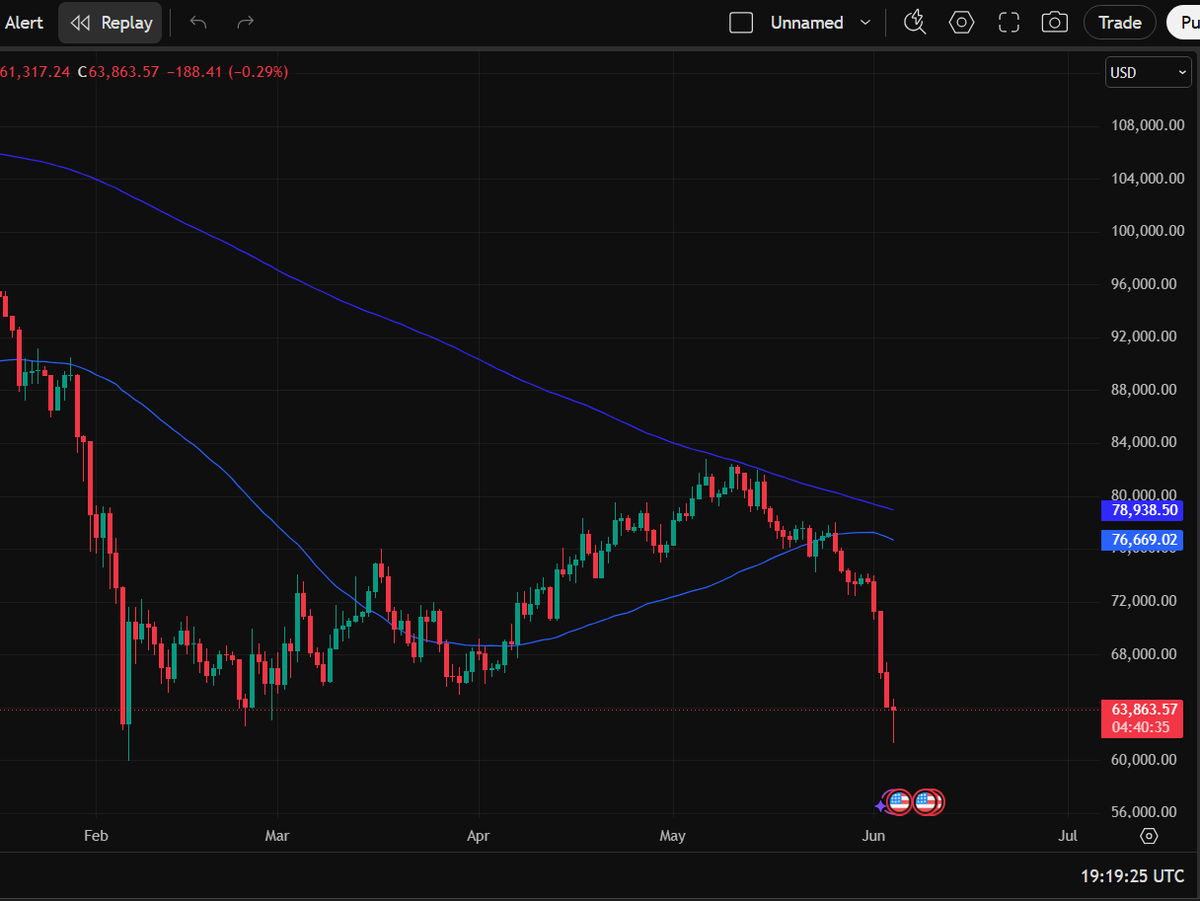Click the 72,000.00 price axis level
1200x901 pixels.
coord(1144,601)
